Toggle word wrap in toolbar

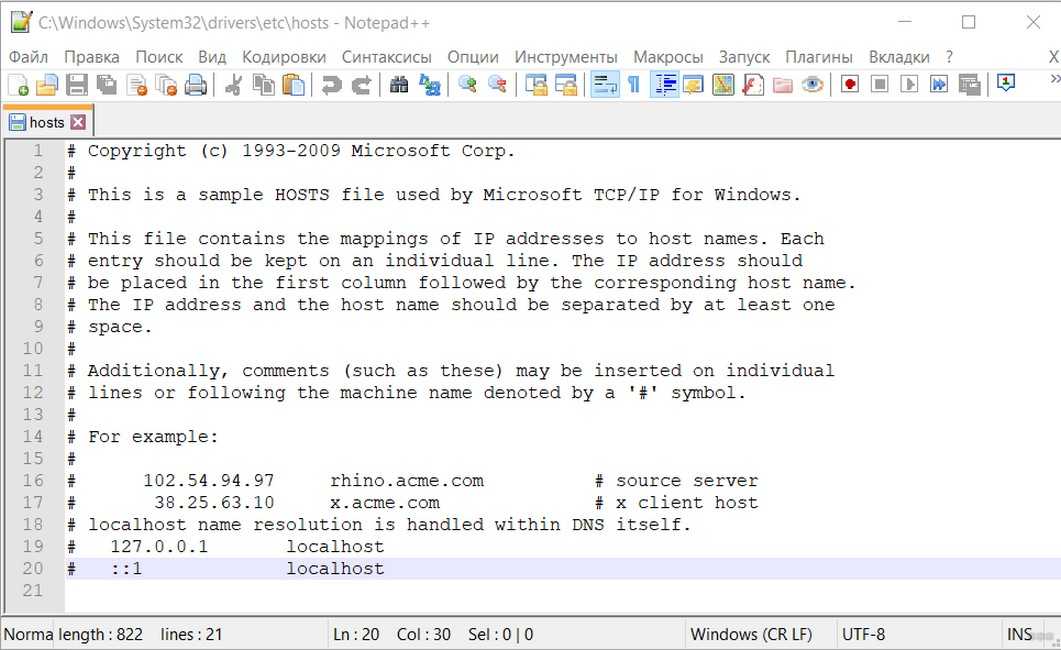click(604, 85)
